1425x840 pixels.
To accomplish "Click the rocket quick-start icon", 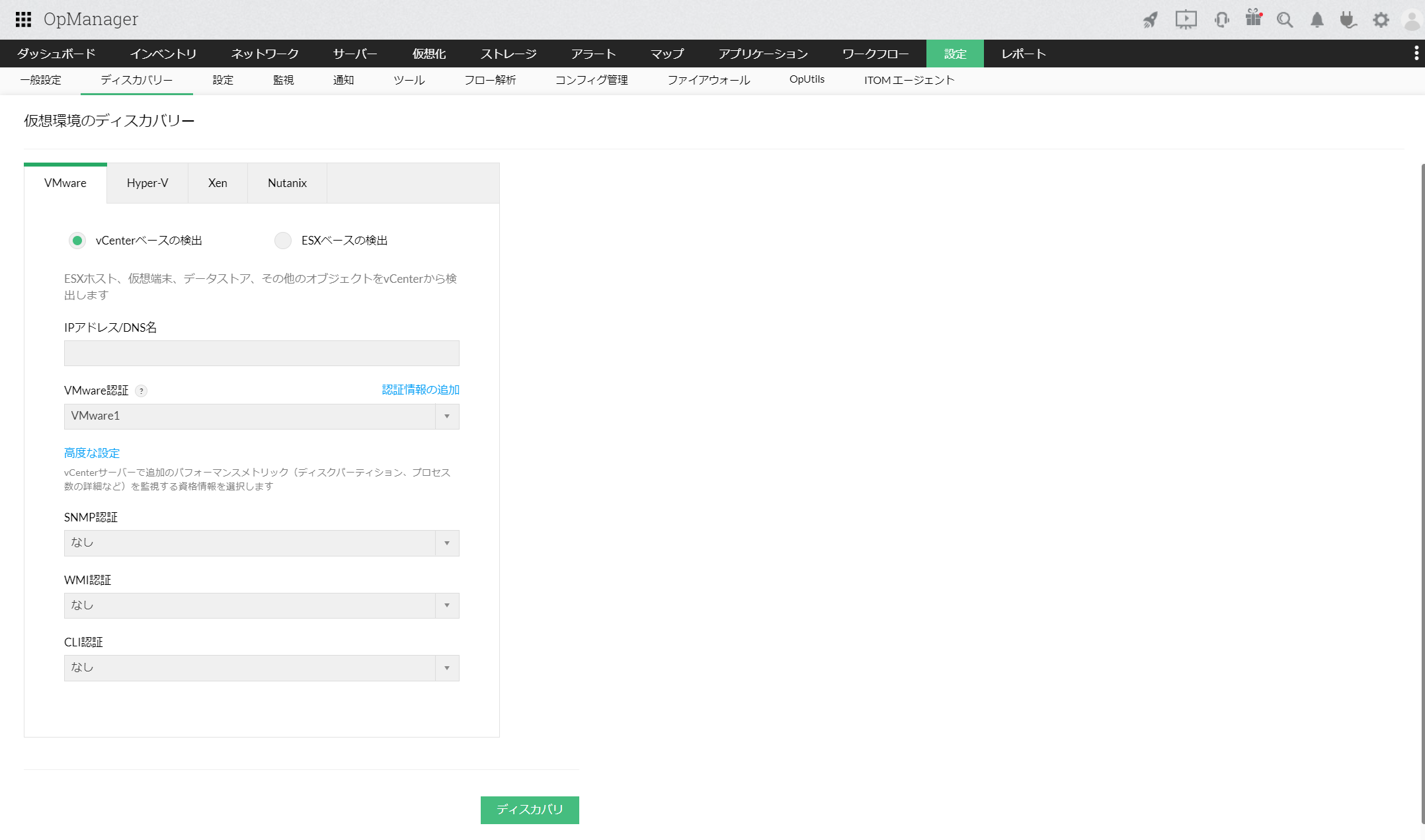I will pyautogui.click(x=1151, y=20).
